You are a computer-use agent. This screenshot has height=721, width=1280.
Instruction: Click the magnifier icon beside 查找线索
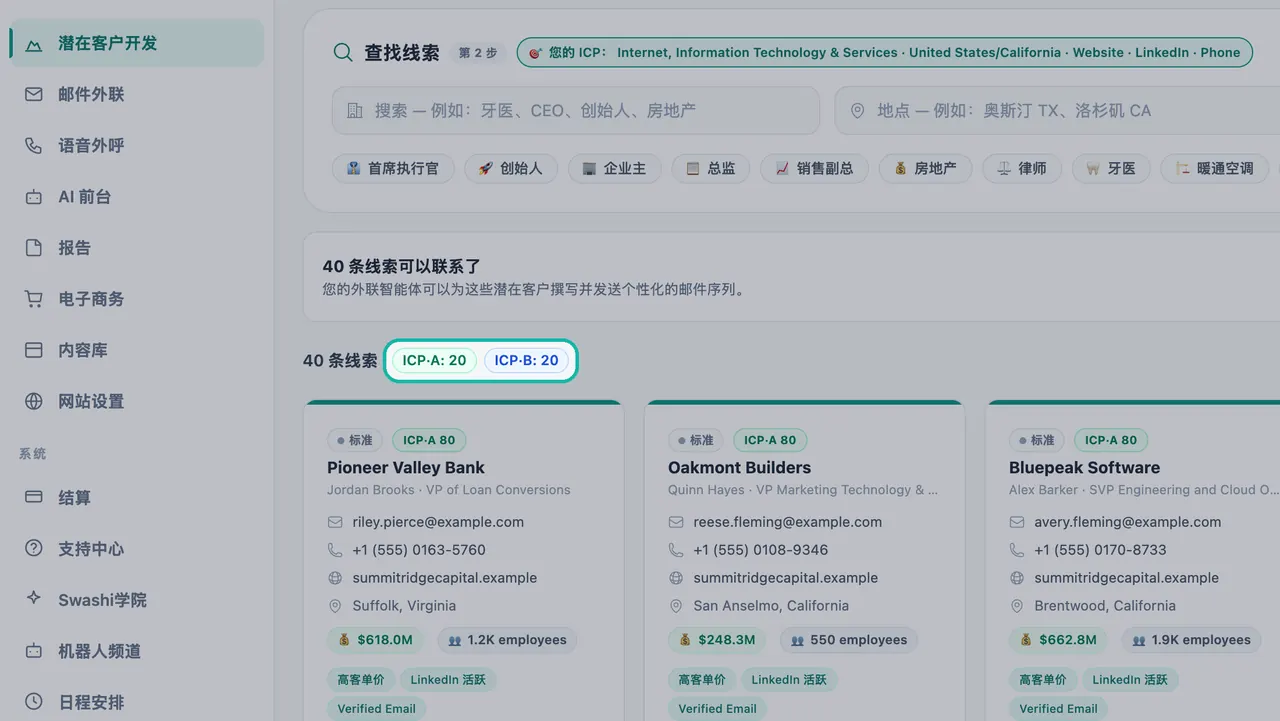pos(343,53)
